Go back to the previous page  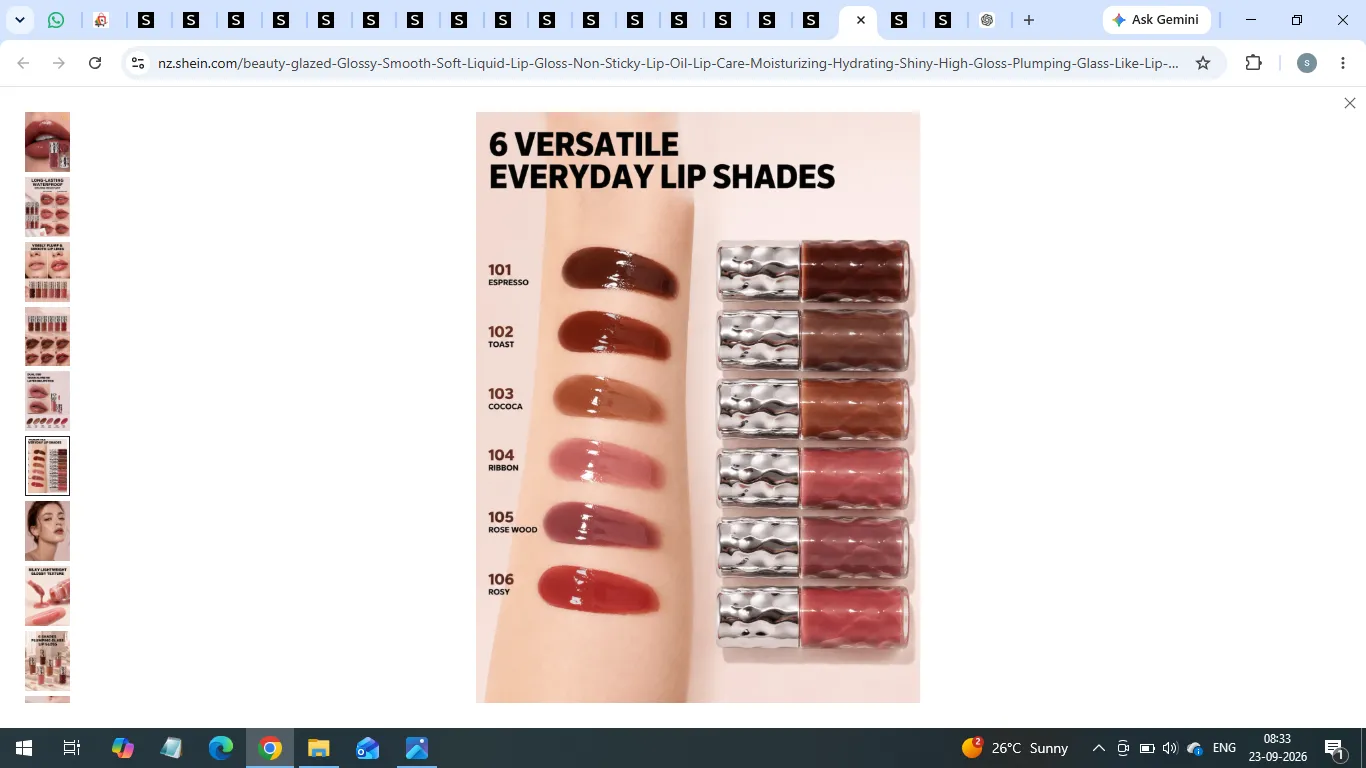click(23, 63)
